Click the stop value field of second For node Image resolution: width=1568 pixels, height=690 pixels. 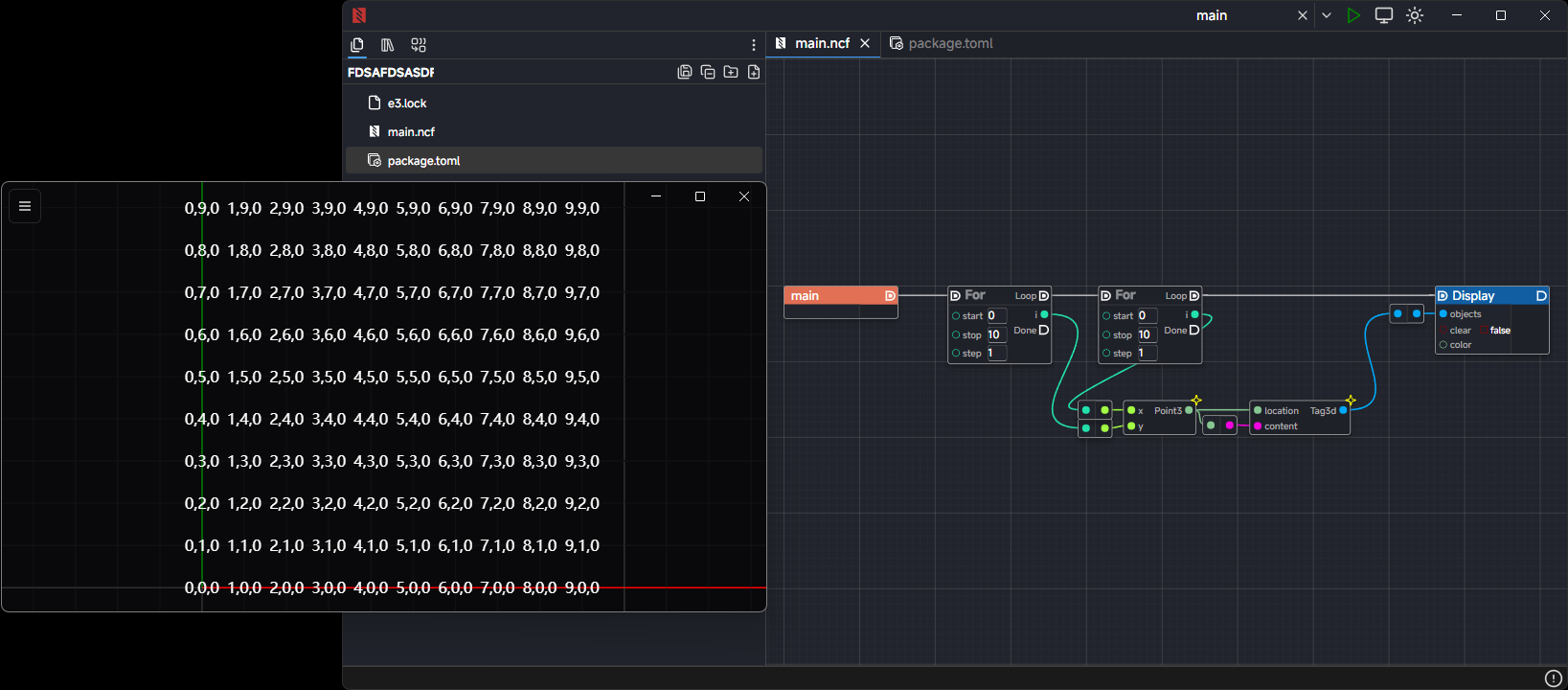[x=1147, y=334]
